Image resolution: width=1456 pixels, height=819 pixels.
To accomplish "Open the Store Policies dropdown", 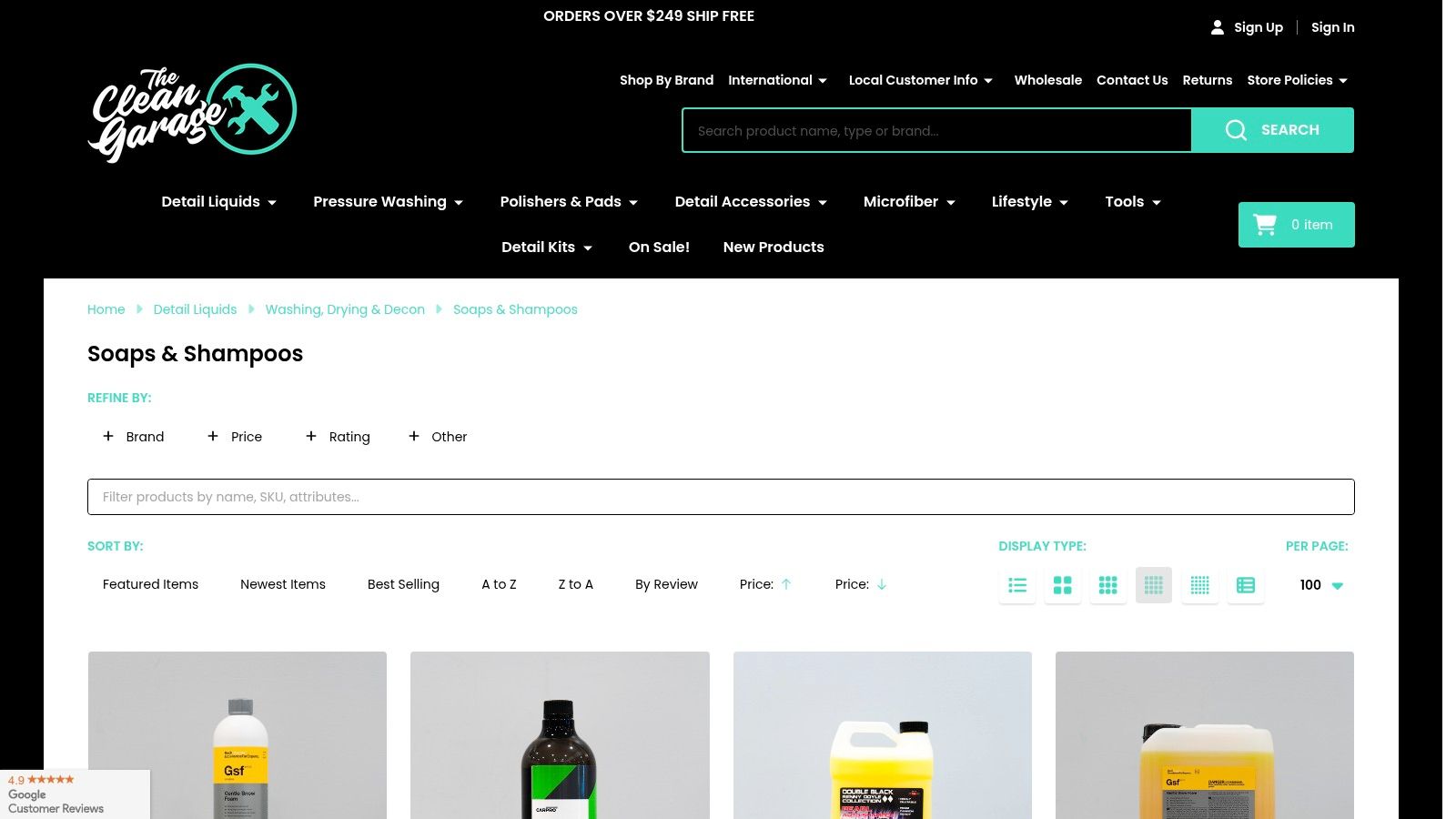I will tap(1297, 80).
